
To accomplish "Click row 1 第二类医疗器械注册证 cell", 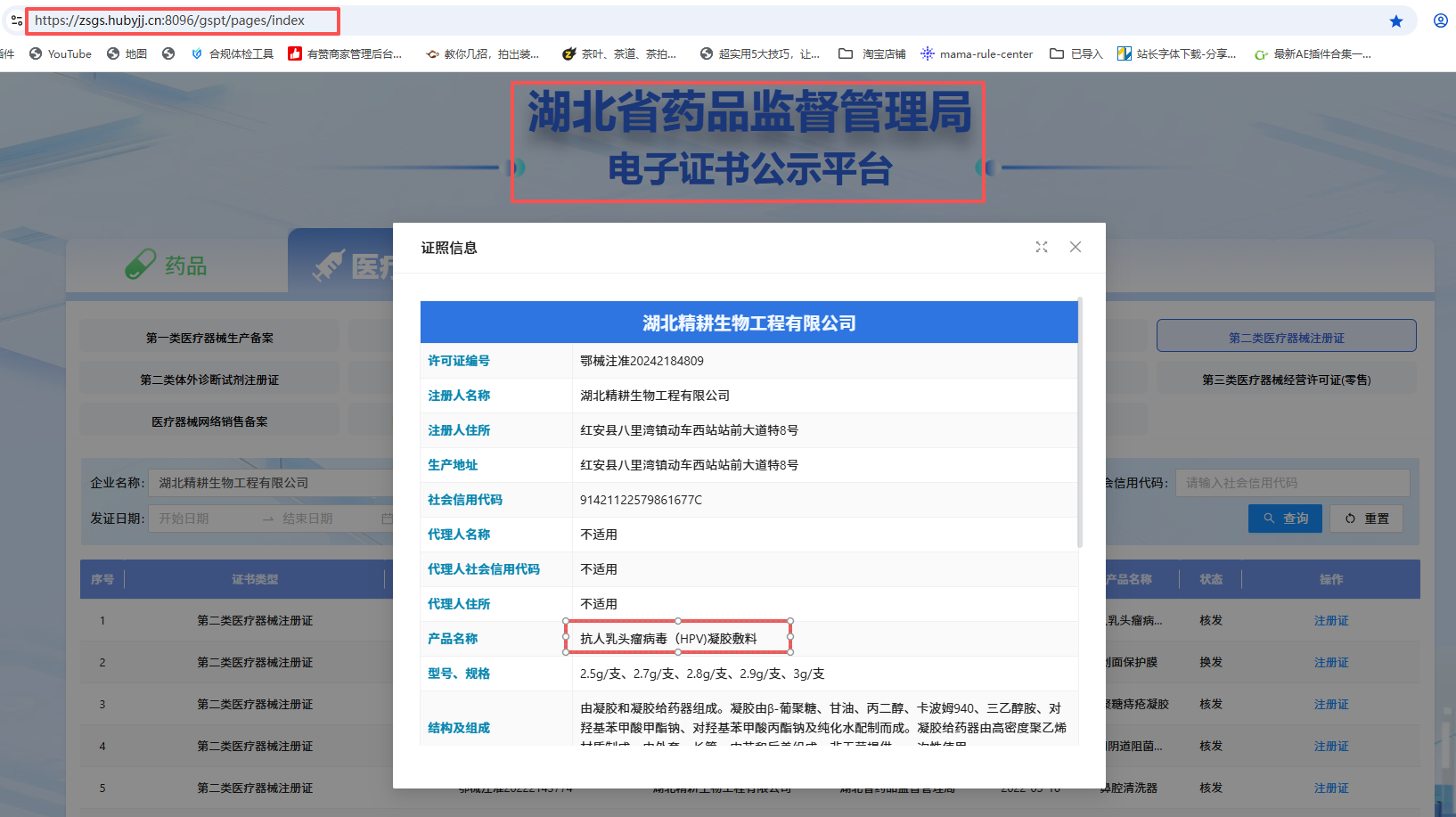I will [x=255, y=620].
